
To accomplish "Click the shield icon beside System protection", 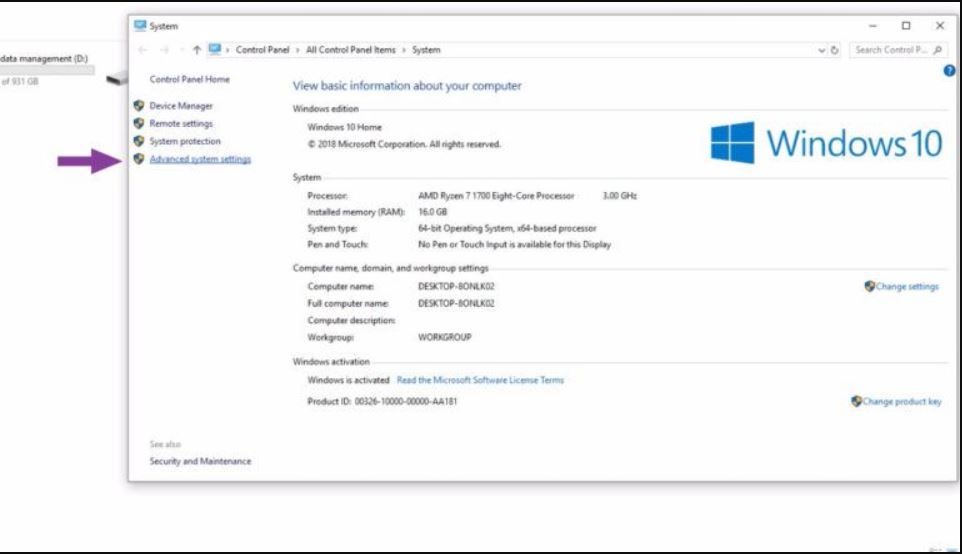I will tap(139, 141).
